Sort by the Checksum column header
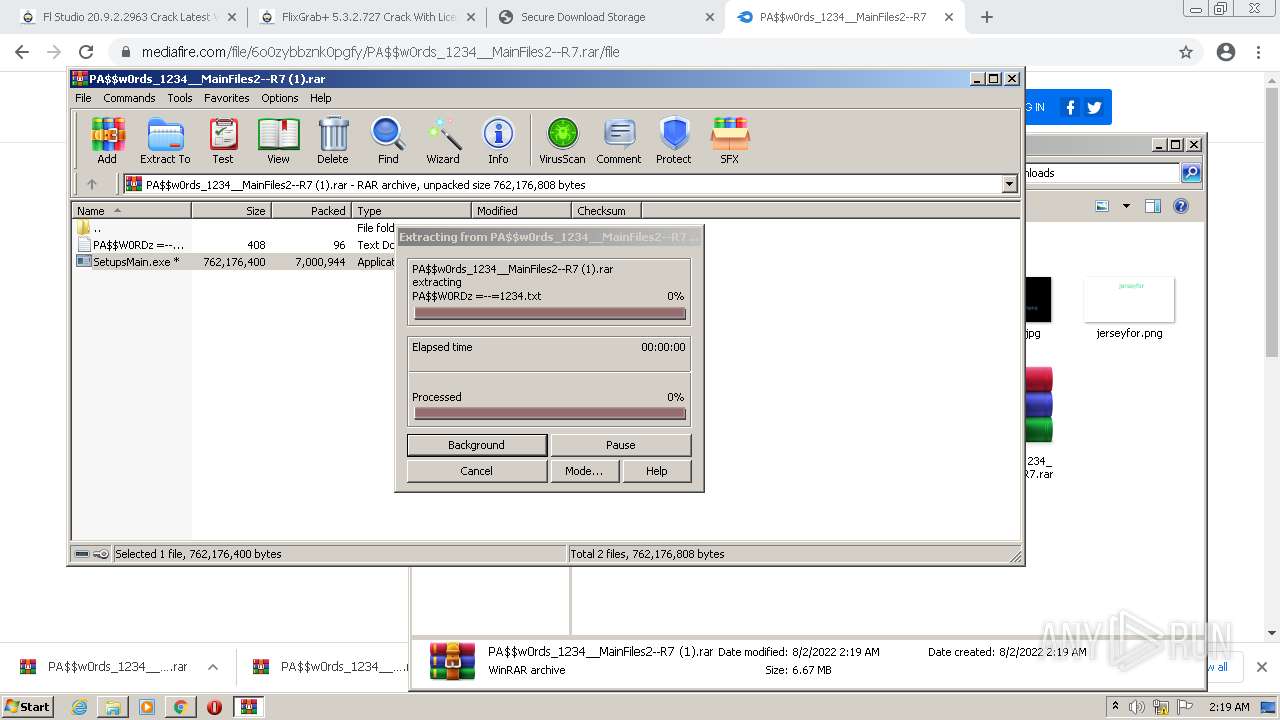The width and height of the screenshot is (1280, 720). point(606,211)
